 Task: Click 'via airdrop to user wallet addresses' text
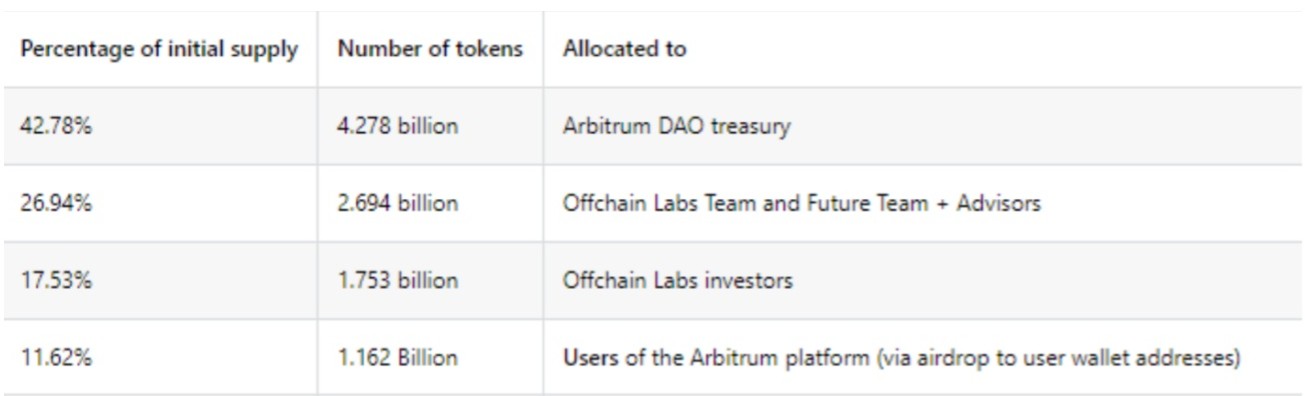click(x=1058, y=358)
